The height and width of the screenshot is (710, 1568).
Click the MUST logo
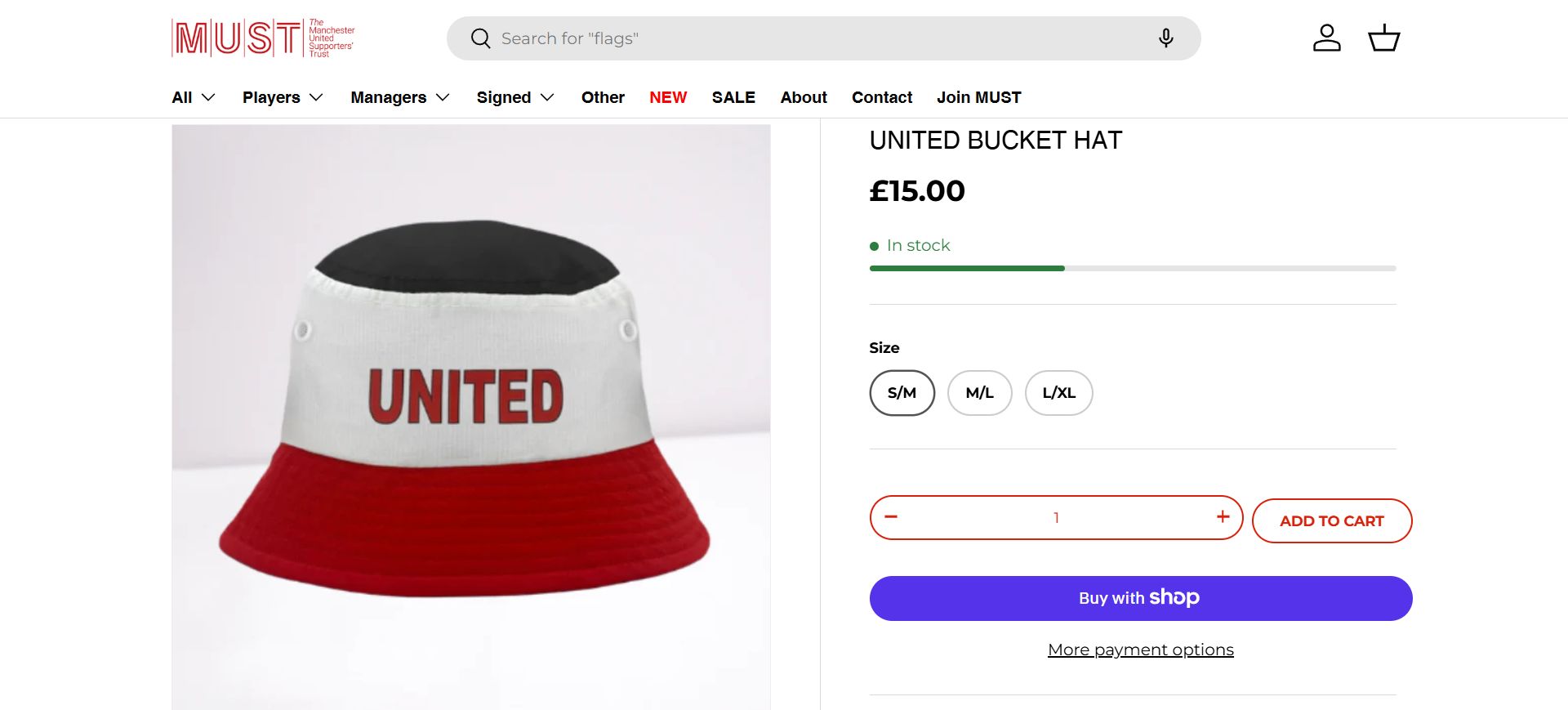[263, 38]
